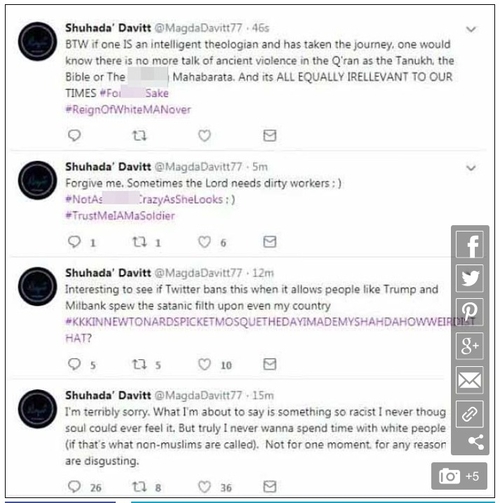Like the tweet with 36 likes

(204, 487)
